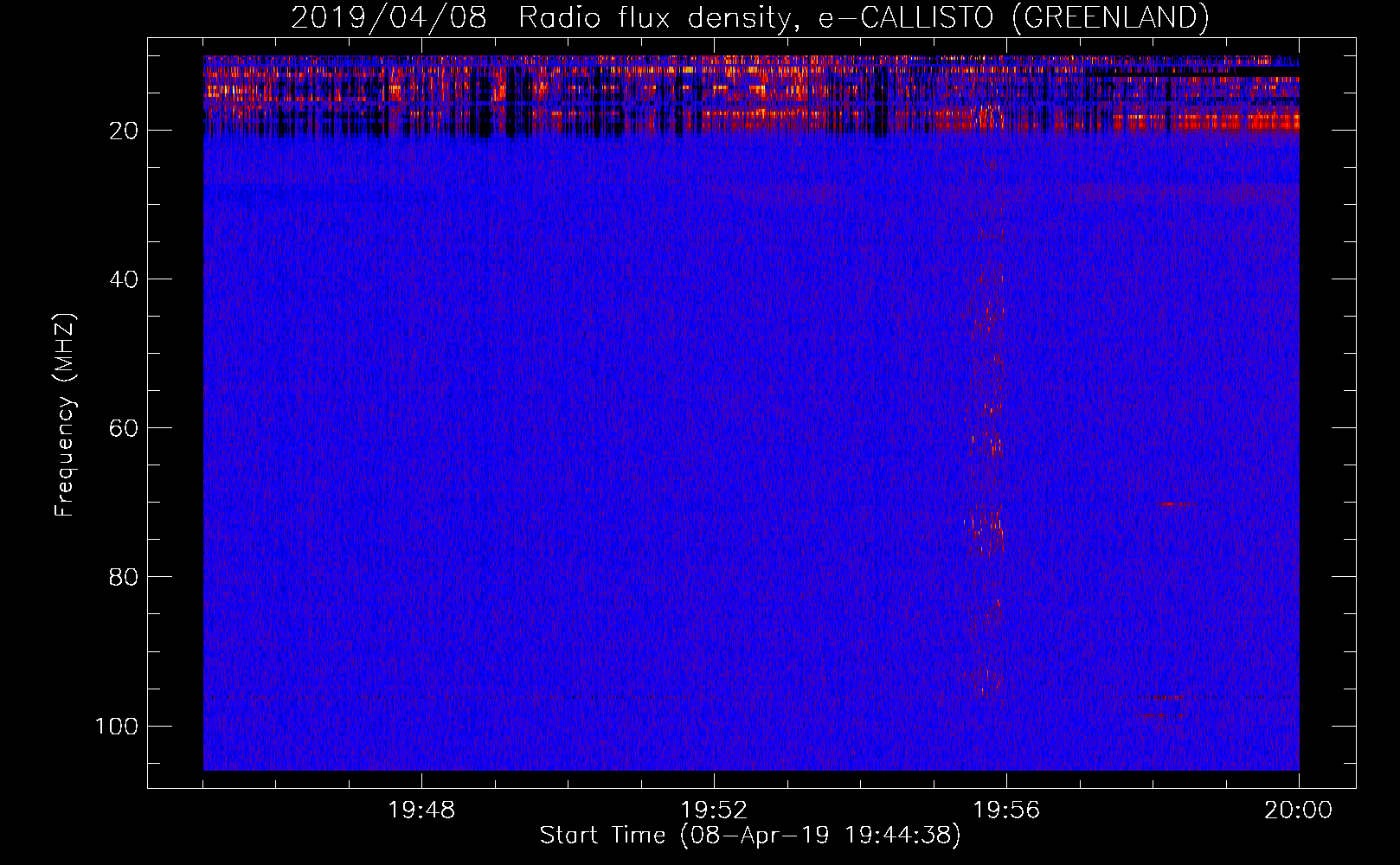Click the 20 MHz frequency tick label
The width and height of the screenshot is (1400, 865).
(124, 131)
